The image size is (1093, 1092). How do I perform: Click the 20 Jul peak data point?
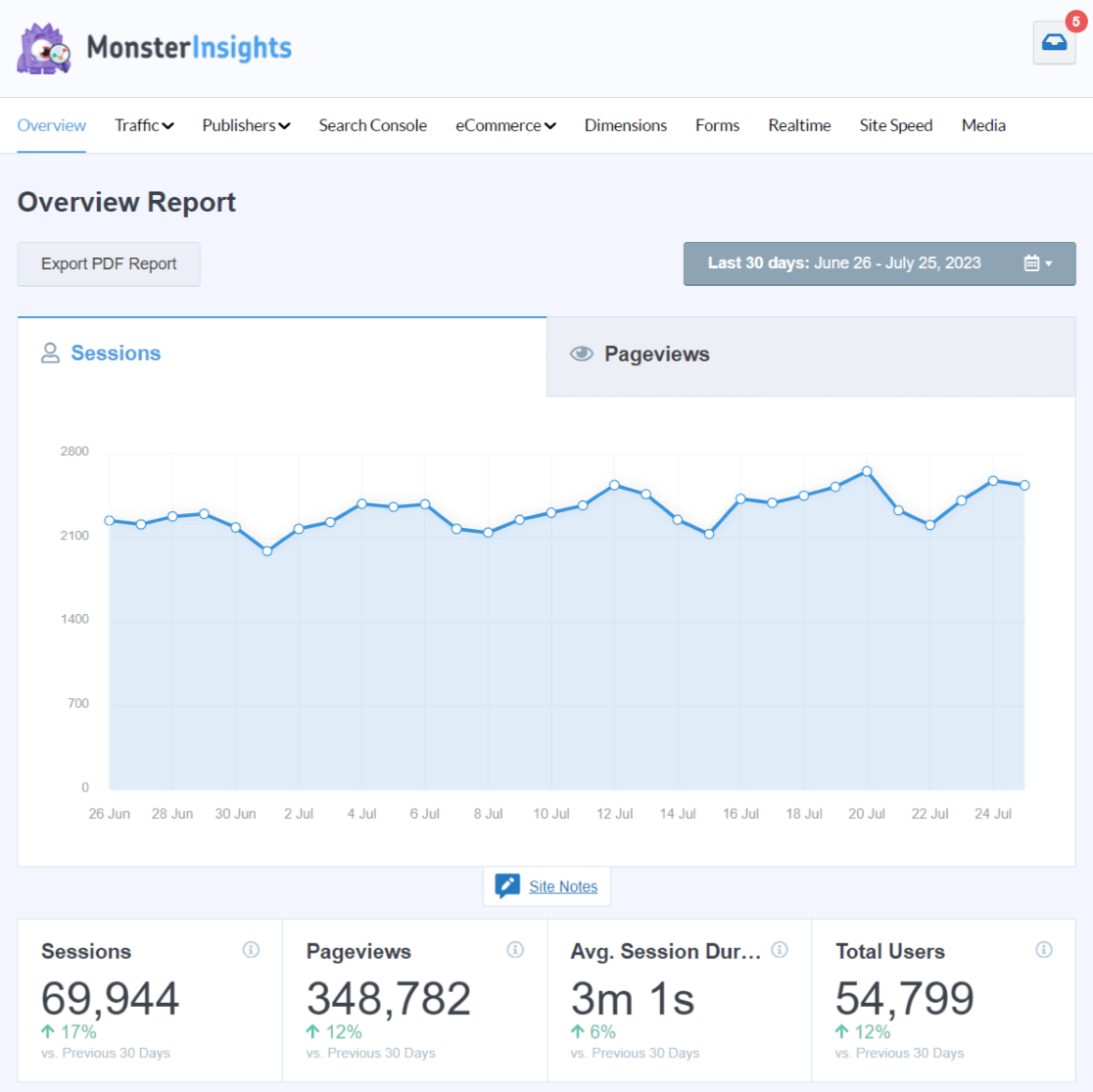click(x=867, y=472)
